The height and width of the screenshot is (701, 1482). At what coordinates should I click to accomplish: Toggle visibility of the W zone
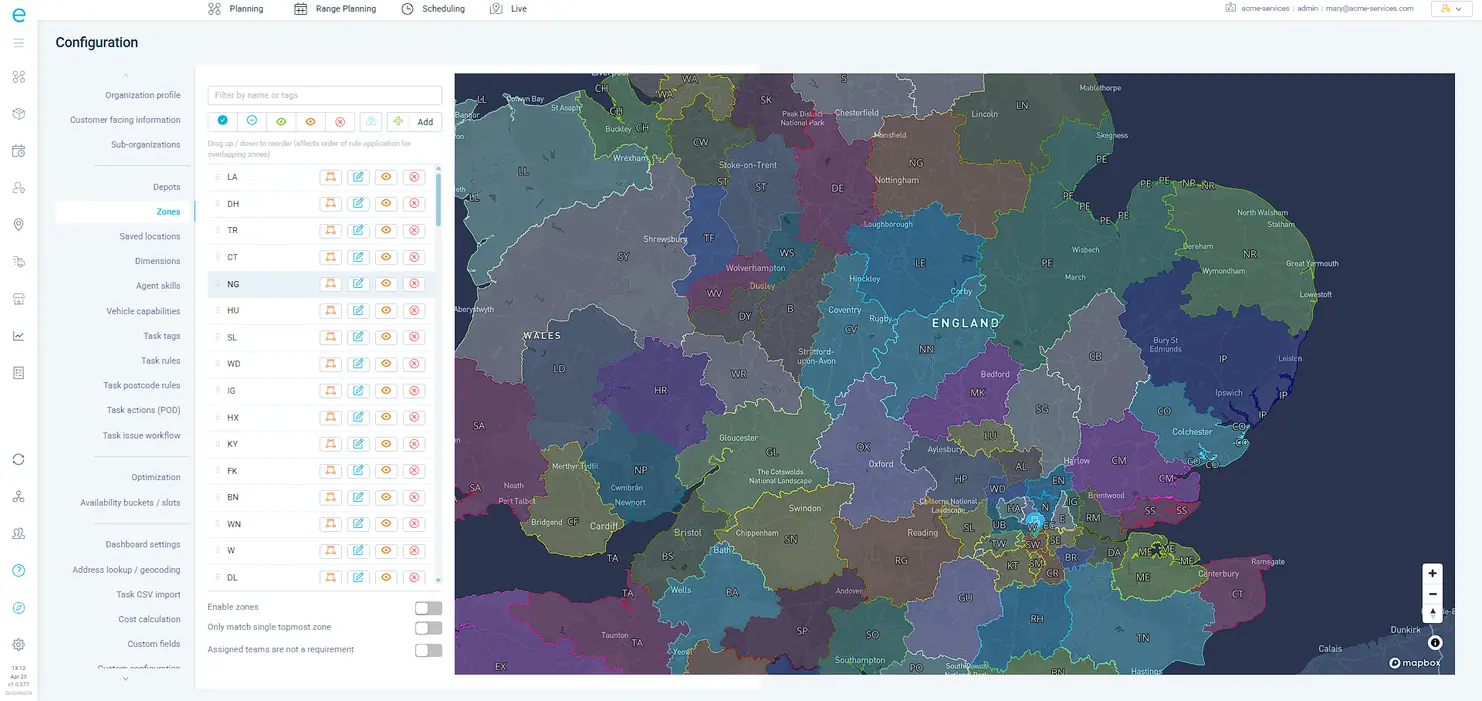click(386, 551)
